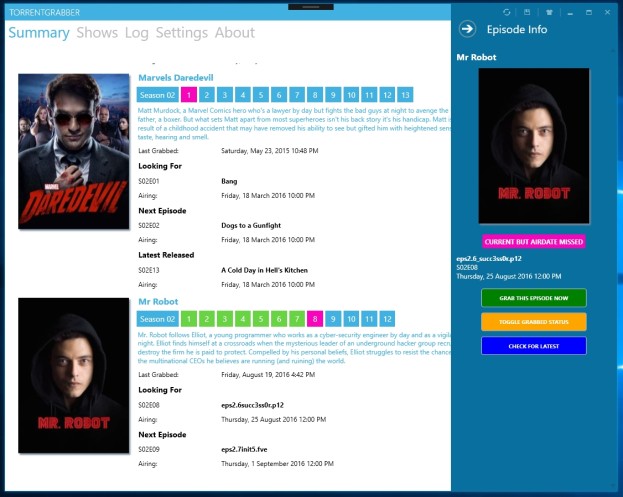623x497 pixels.
Task: Click the Daredevil poster thumbnail
Action: (74, 151)
